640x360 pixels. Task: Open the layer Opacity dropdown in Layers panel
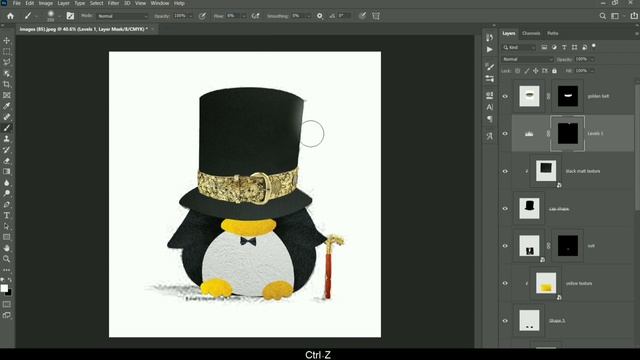click(592, 59)
